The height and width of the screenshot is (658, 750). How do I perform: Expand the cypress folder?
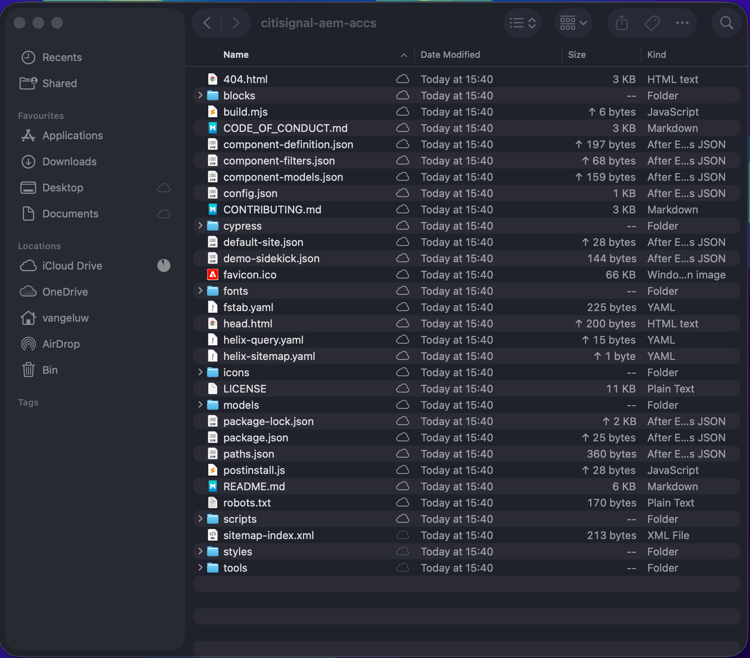[x=200, y=225]
